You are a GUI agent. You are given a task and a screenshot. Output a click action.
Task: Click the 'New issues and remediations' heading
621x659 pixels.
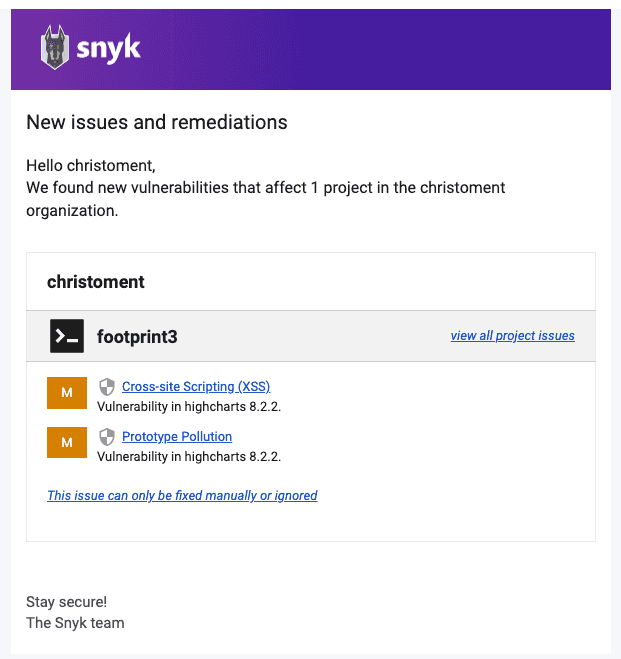coord(157,123)
